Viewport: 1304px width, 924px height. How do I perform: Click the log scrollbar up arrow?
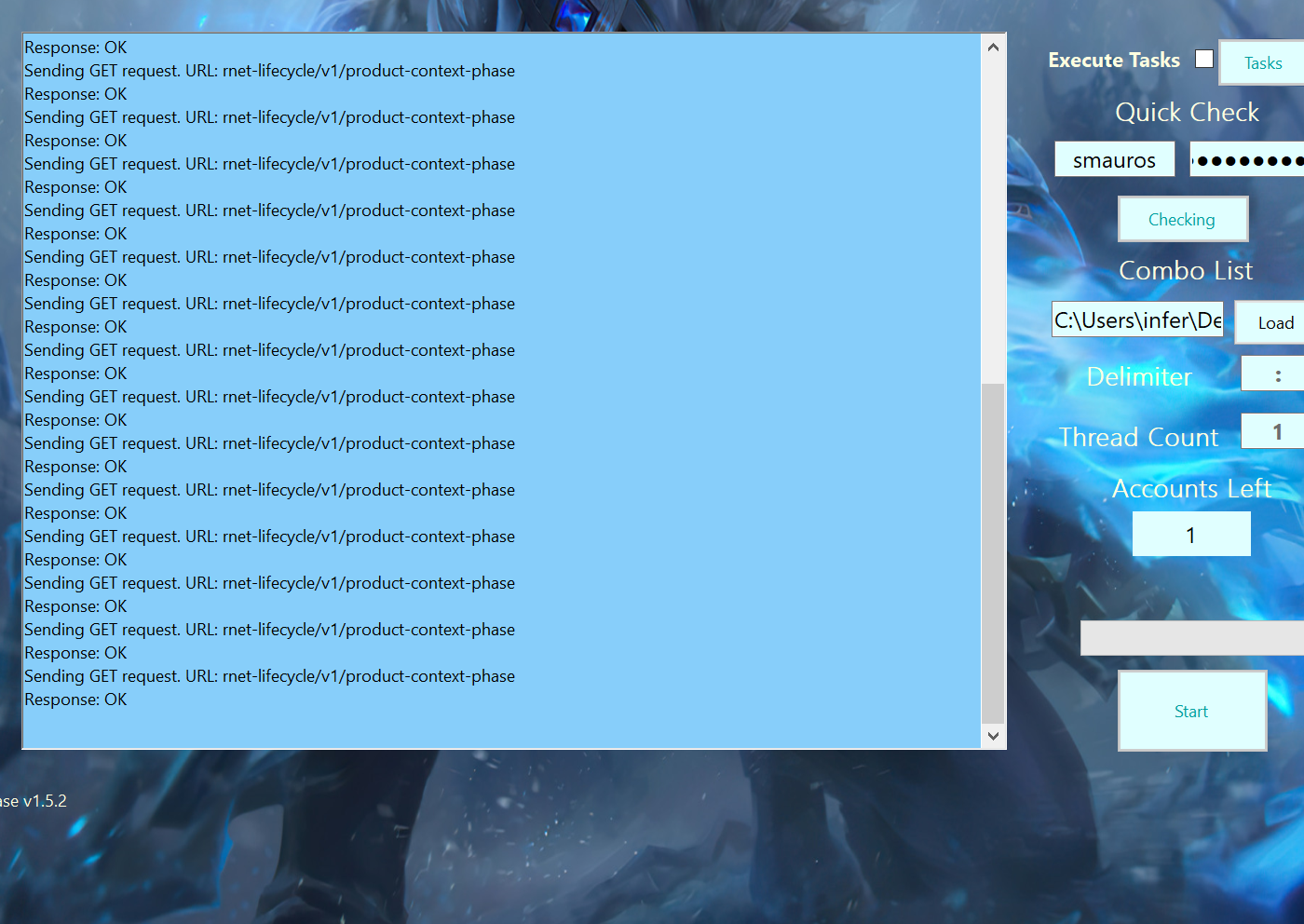click(x=993, y=47)
